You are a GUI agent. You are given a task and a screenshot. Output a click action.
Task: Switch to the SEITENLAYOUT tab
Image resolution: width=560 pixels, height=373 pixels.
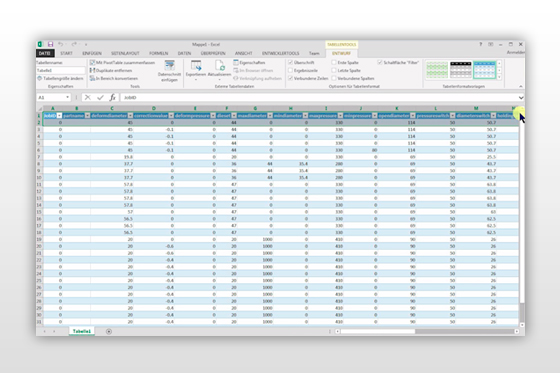pos(125,53)
